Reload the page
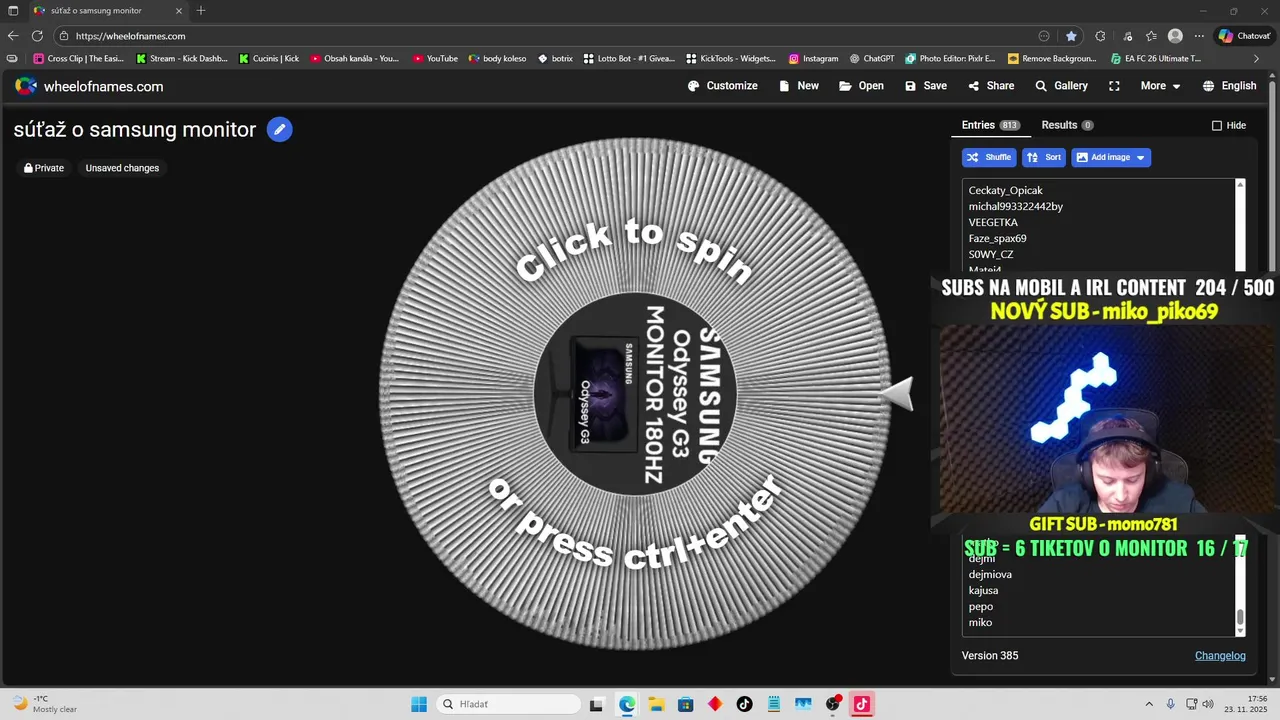Image resolution: width=1280 pixels, height=720 pixels. coord(37,36)
